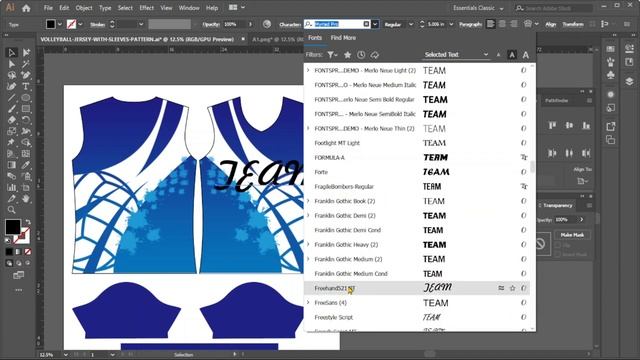Swap fill and stroke colors

[x=28, y=222]
